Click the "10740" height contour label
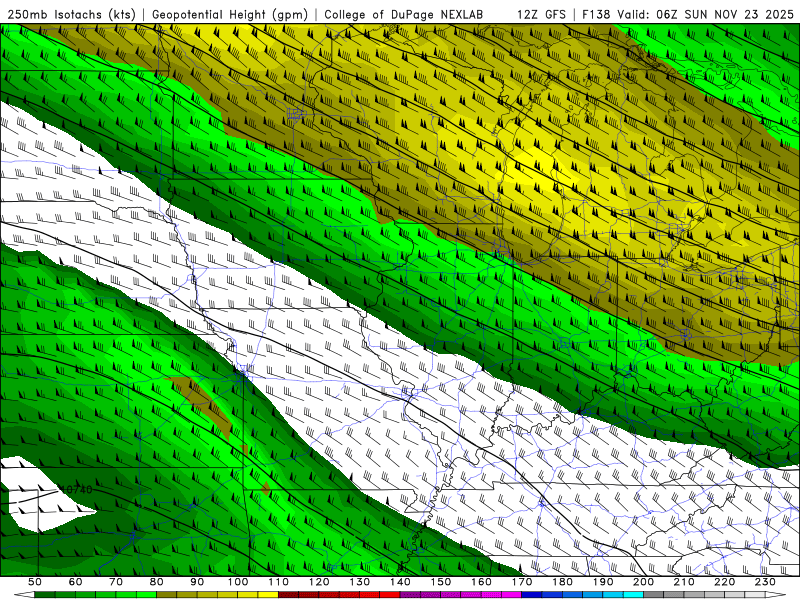800x600 pixels. point(77,489)
